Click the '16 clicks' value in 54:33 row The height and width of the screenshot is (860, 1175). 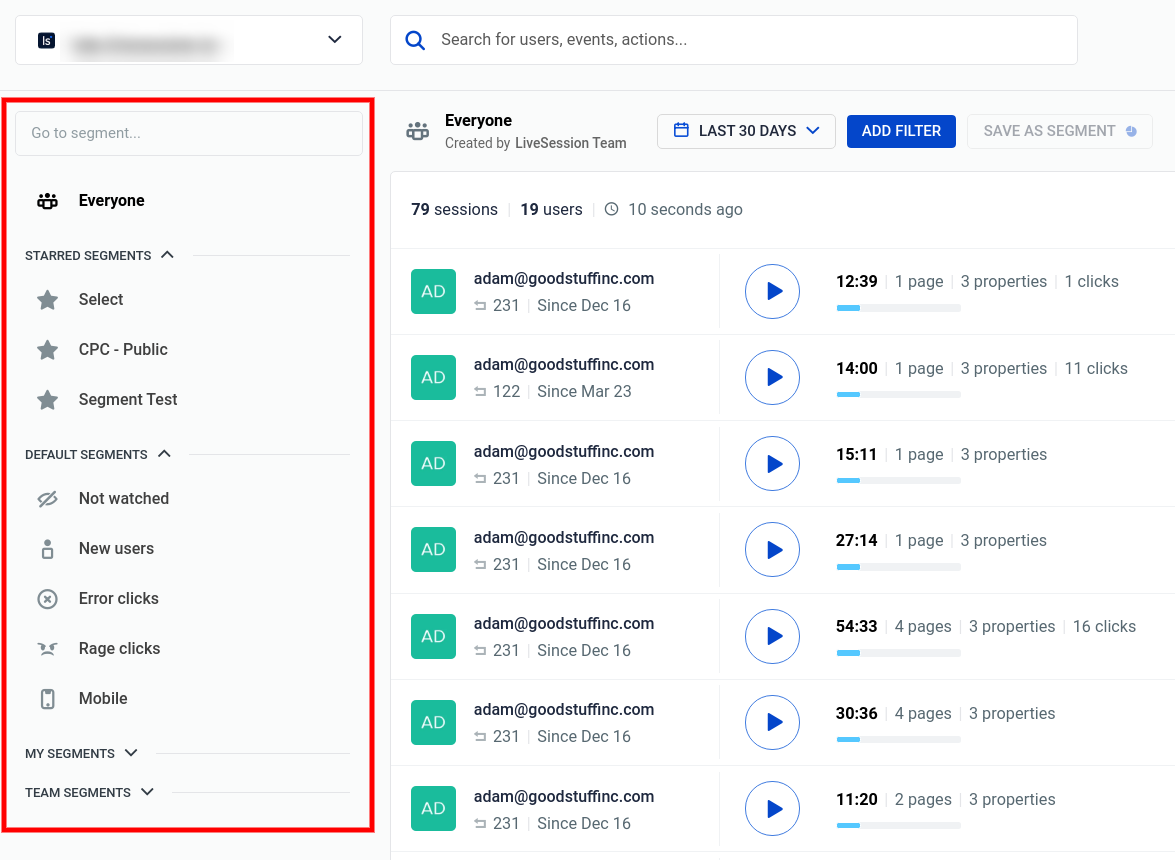[x=1105, y=627]
